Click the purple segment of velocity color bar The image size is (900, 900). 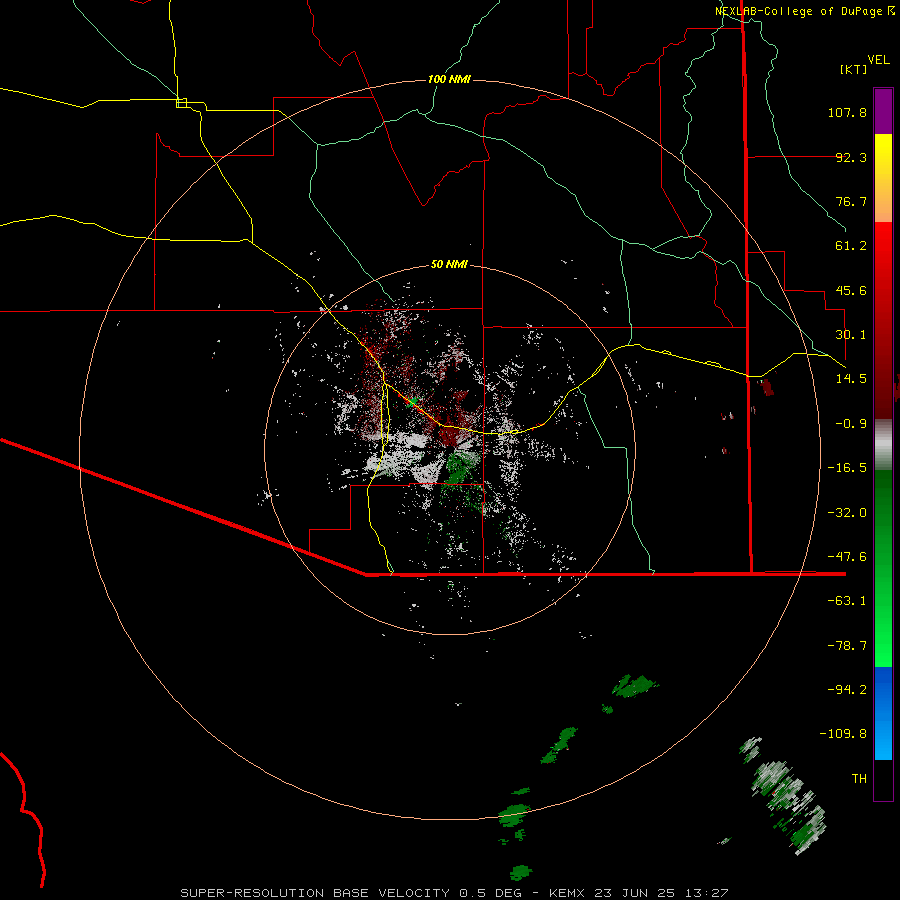pyautogui.click(x=883, y=111)
